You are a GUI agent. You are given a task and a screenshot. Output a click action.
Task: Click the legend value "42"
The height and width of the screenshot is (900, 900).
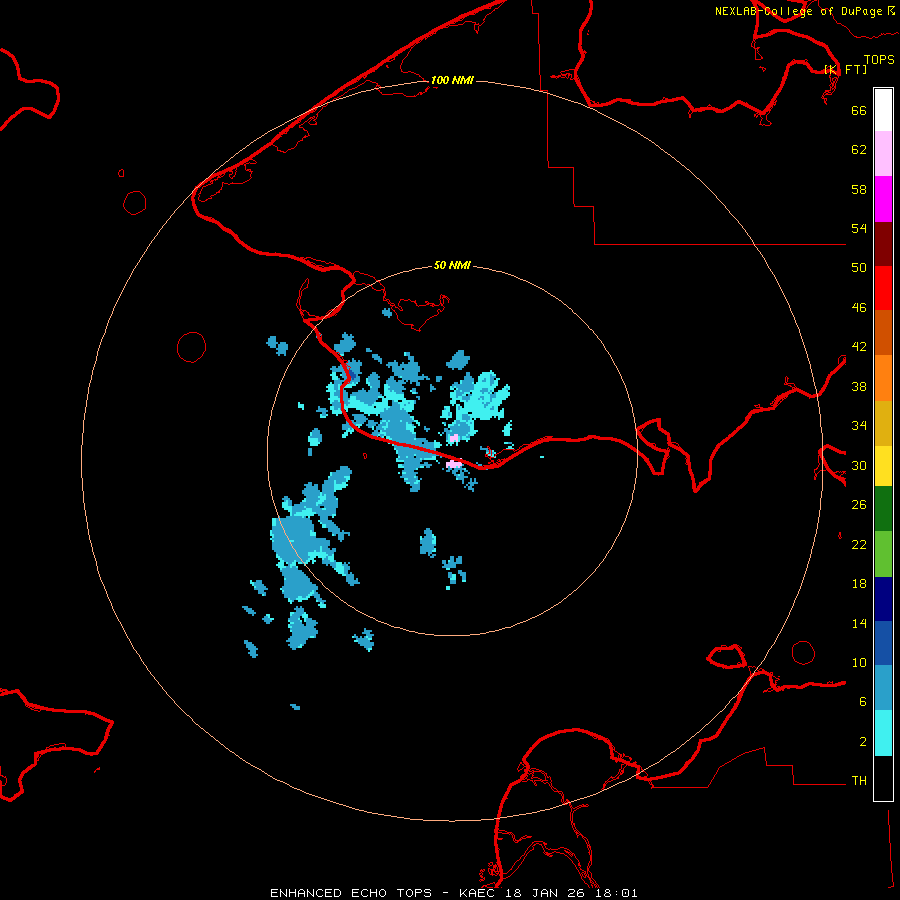click(859, 347)
